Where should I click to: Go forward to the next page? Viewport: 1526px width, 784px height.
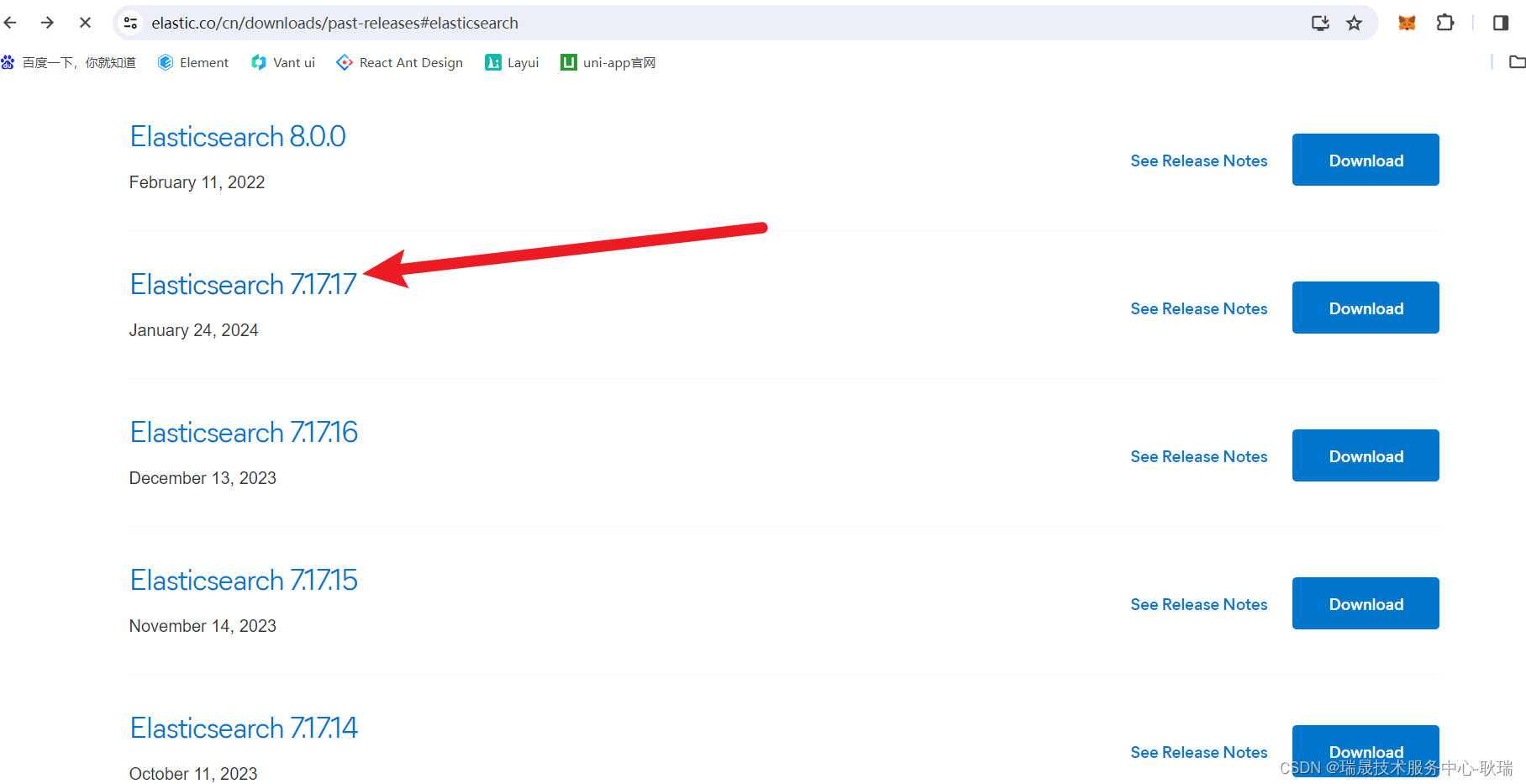coord(47,23)
